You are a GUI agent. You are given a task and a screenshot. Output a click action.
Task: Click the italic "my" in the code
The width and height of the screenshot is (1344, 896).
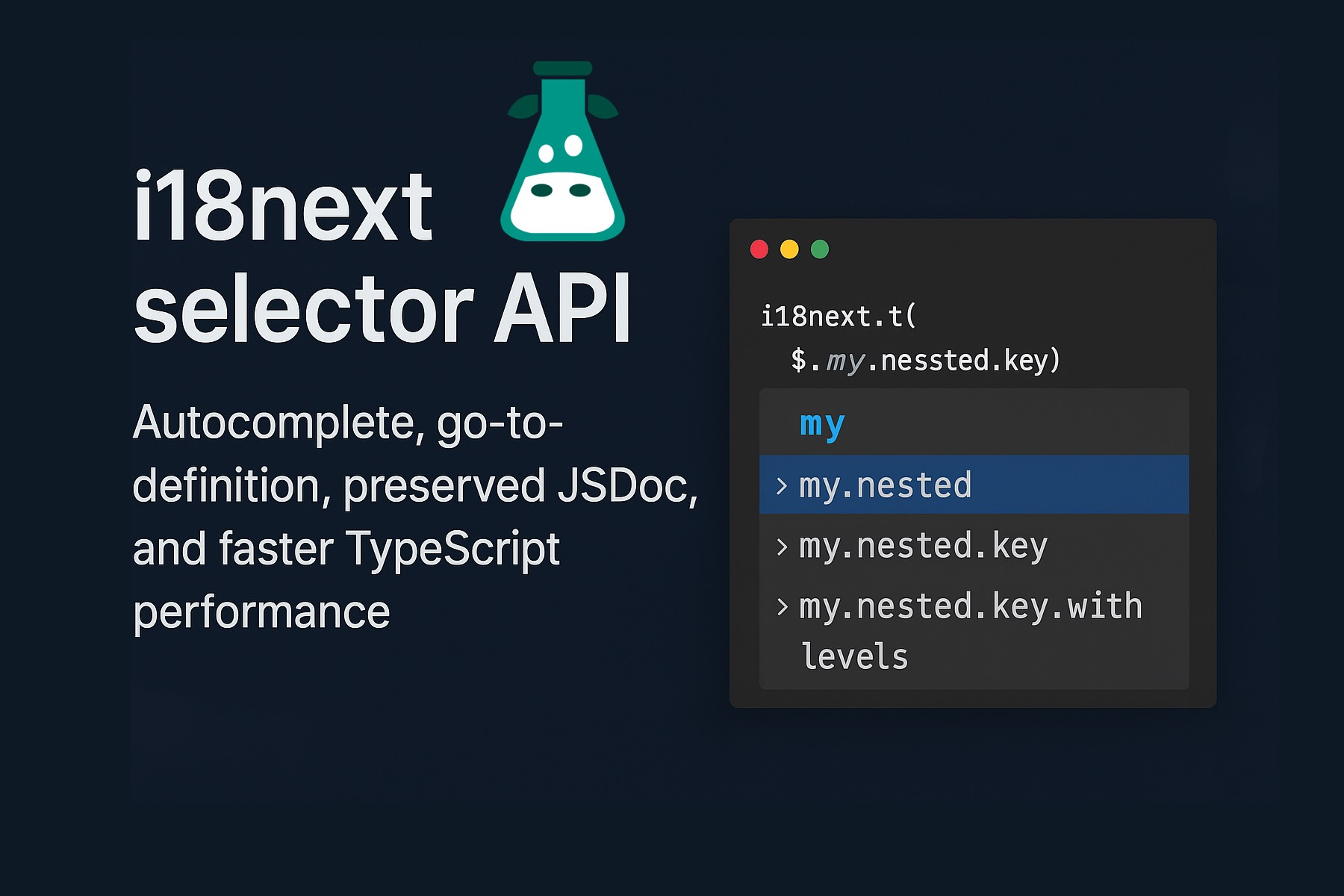(845, 361)
